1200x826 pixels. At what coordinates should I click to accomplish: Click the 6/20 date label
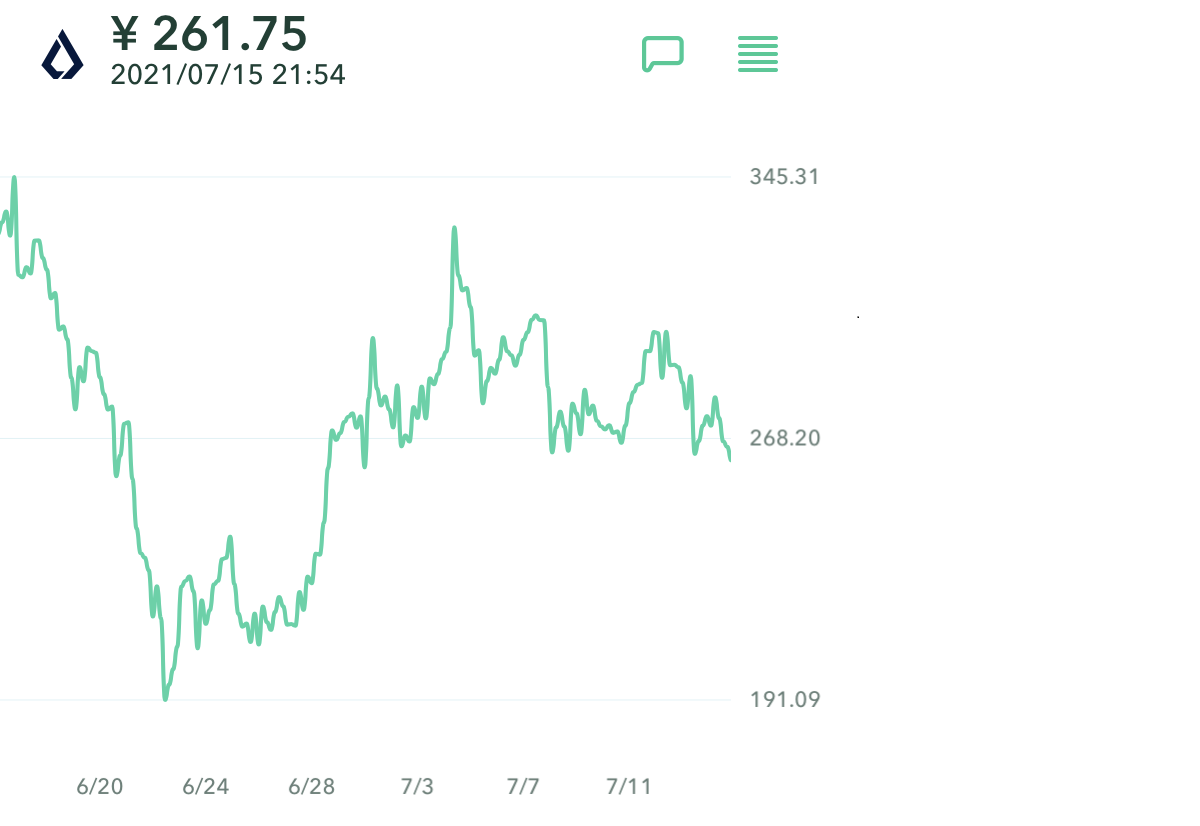[x=100, y=787]
